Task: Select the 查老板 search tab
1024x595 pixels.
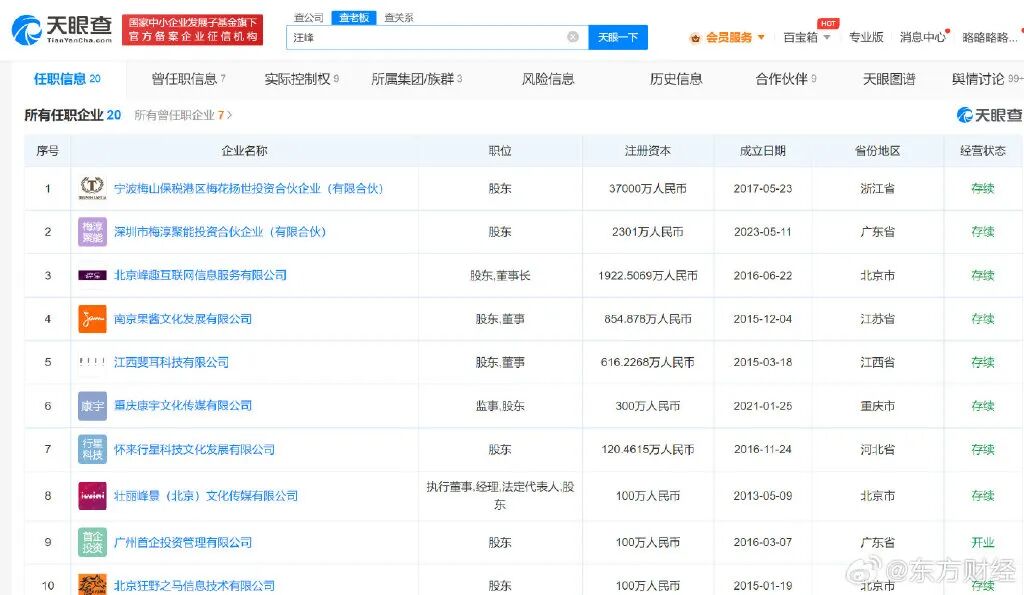Action: pyautogui.click(x=354, y=18)
